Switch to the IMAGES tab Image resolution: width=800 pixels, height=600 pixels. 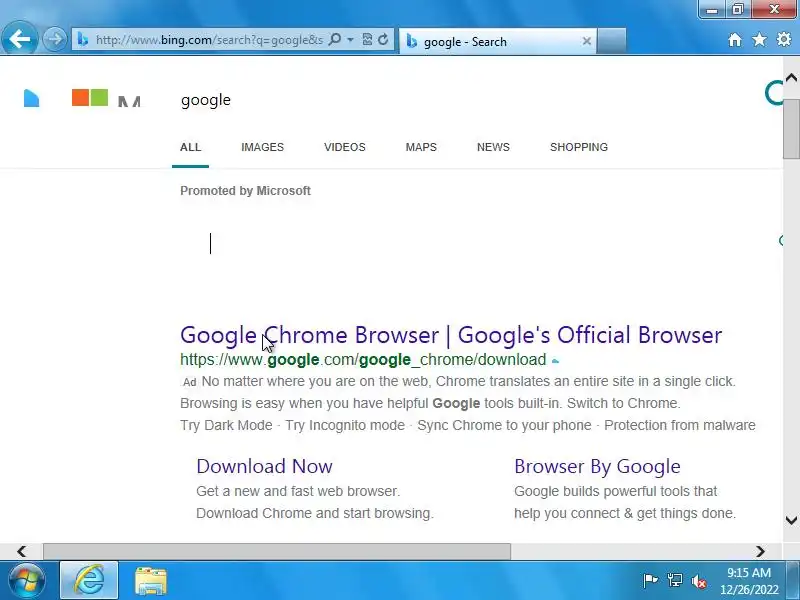coord(262,147)
